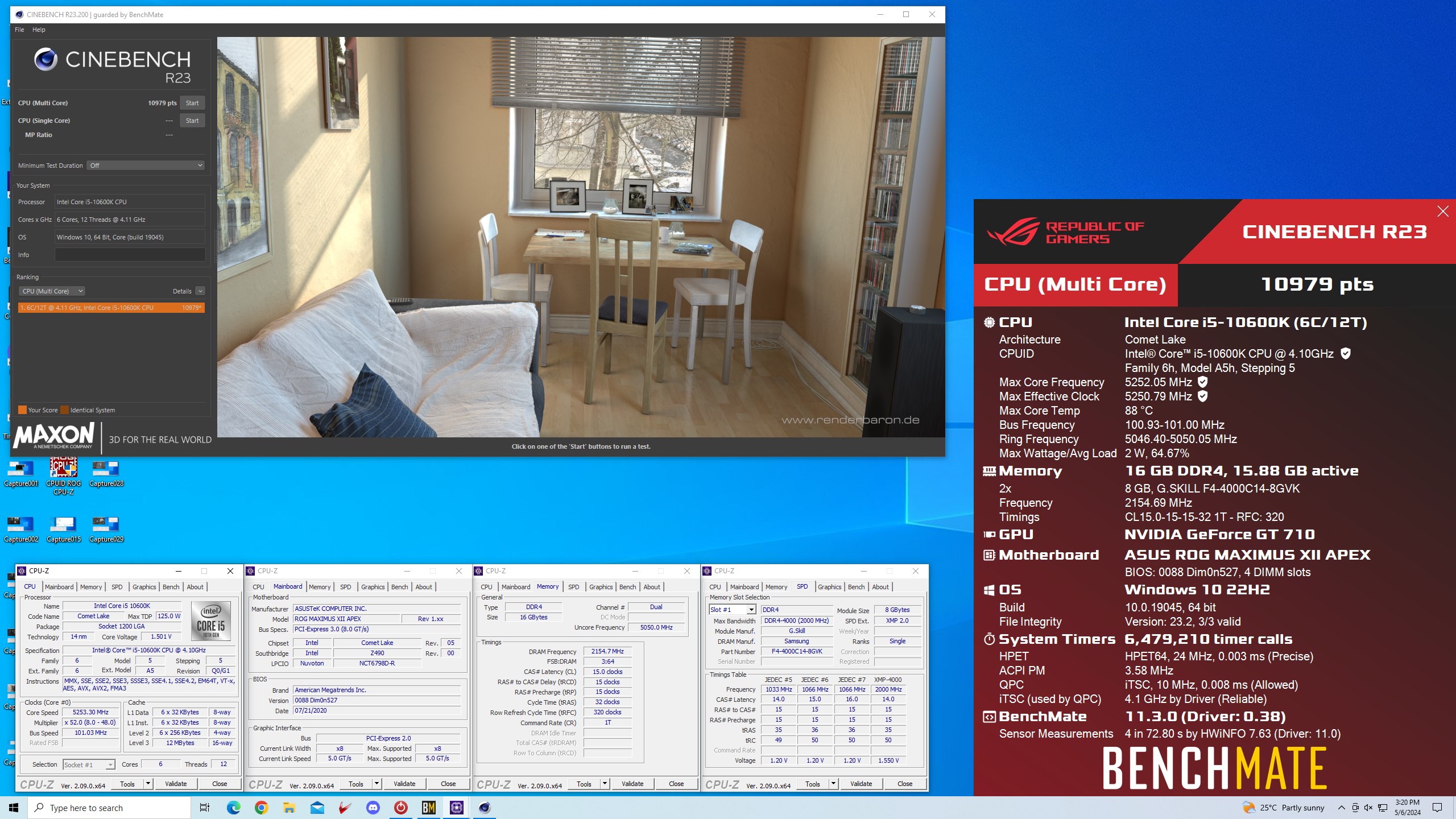Select the Capture029 desktop icon
1456x819 pixels.
pos(106,530)
